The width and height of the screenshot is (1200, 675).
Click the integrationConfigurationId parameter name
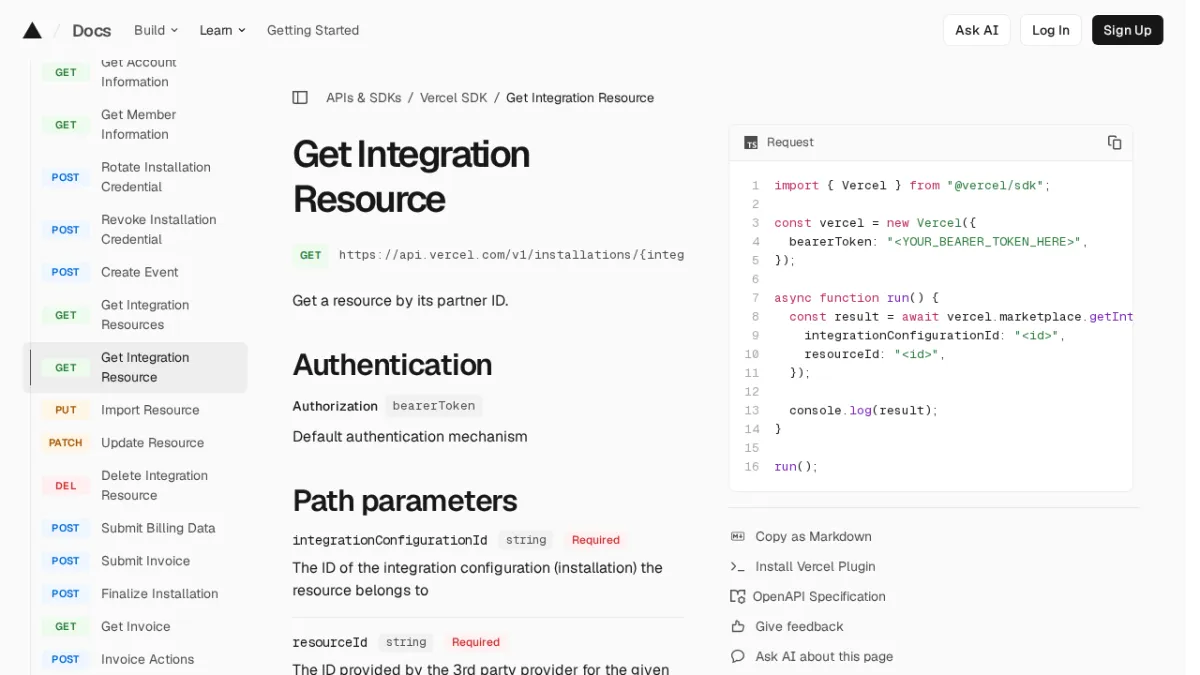(390, 540)
